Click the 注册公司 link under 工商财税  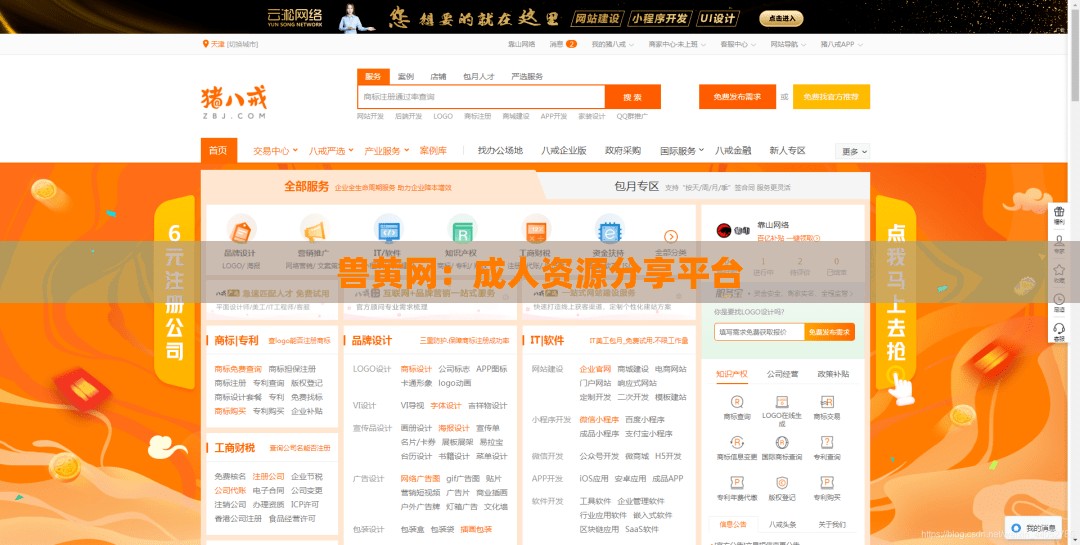(268, 476)
